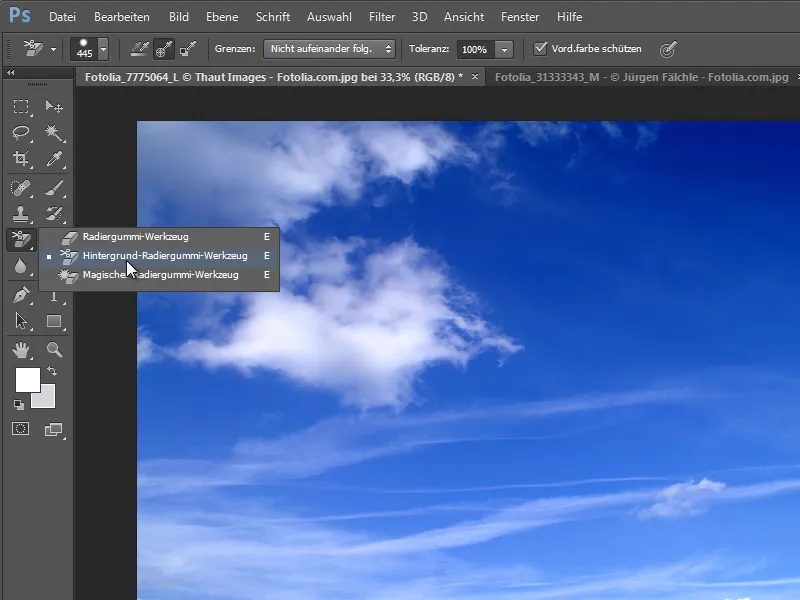Screen dimensions: 800x600
Task: Click the Background Eraser tool in toolbox
Action: (21, 239)
